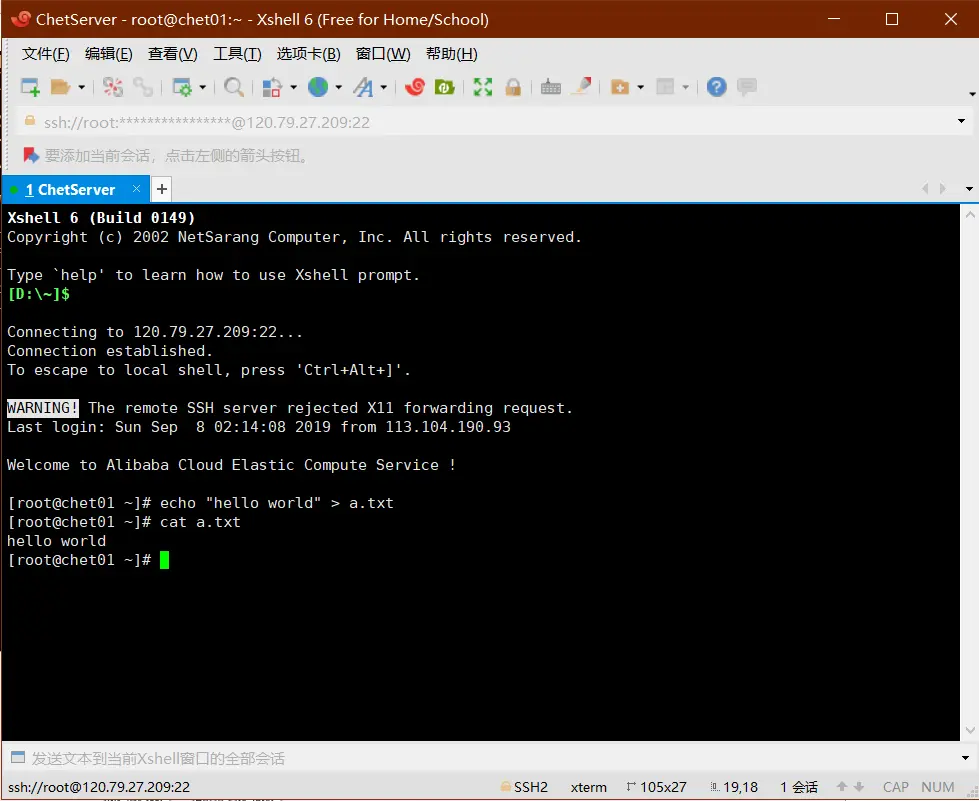Image resolution: width=979 pixels, height=801 pixels.
Task: Launch Xmanager red swirl icon
Action: [x=415, y=87]
